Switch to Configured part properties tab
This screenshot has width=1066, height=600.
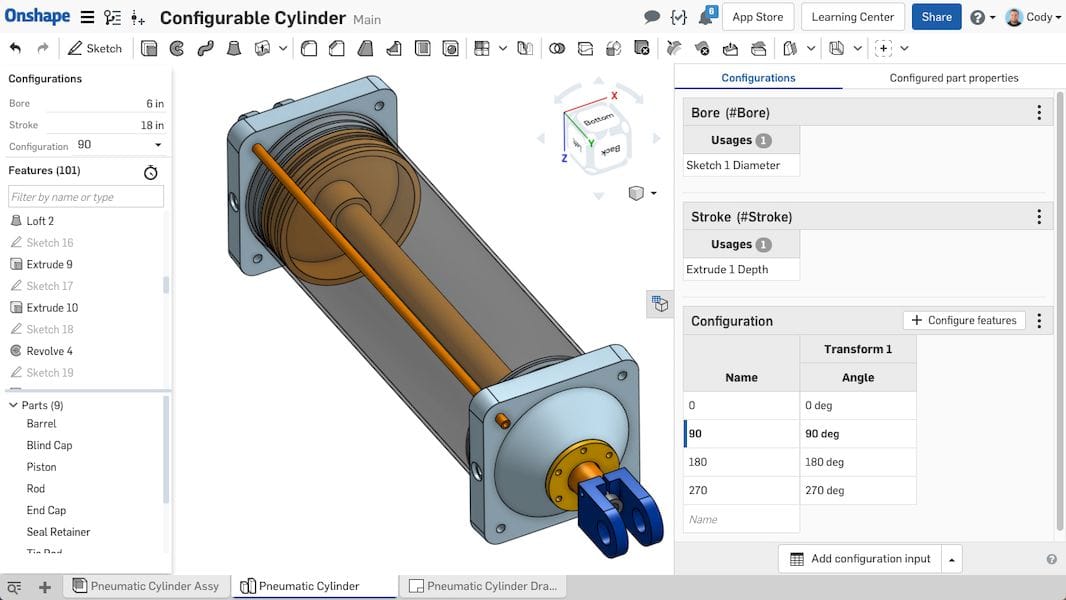(x=954, y=78)
